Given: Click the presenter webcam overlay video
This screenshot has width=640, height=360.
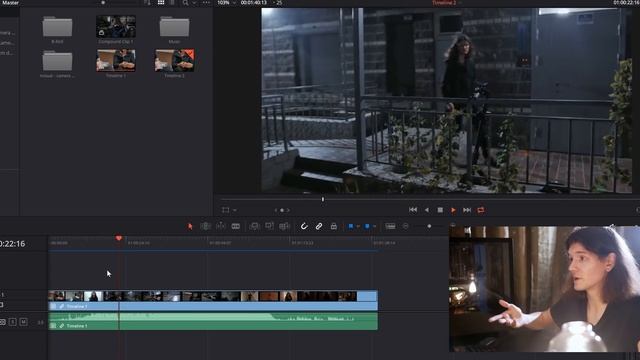Looking at the screenshot, I should click(x=544, y=289).
